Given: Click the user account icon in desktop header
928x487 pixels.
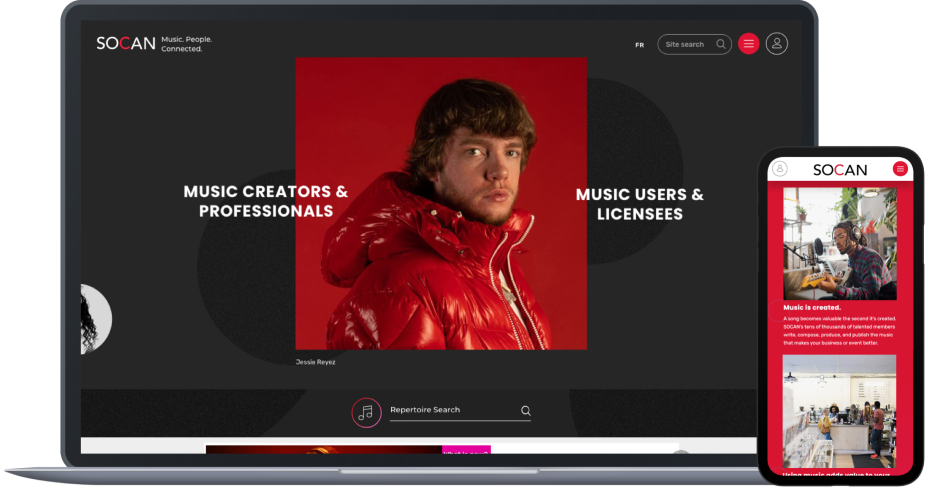Looking at the screenshot, I should point(777,44).
